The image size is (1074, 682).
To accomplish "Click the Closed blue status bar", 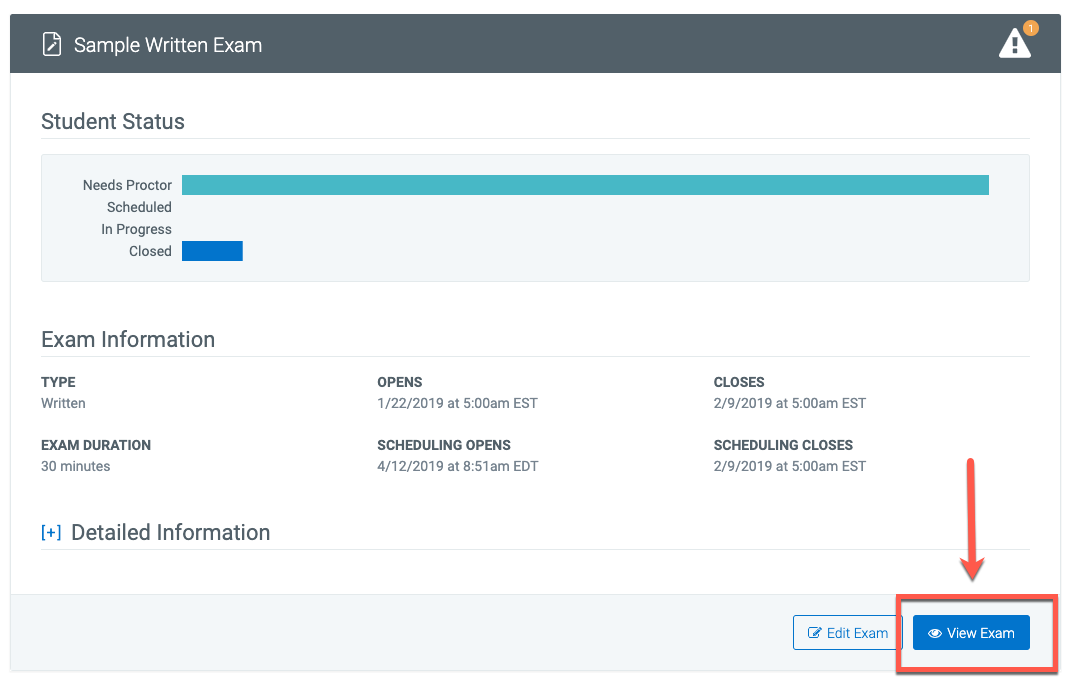I will point(212,251).
